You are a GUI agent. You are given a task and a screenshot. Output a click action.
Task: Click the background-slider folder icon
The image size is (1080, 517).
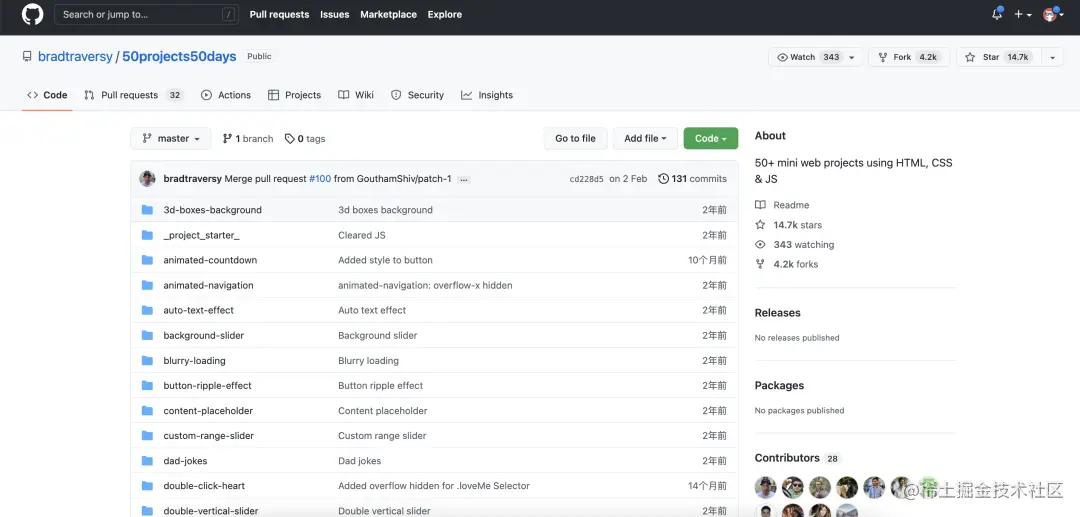click(x=147, y=335)
